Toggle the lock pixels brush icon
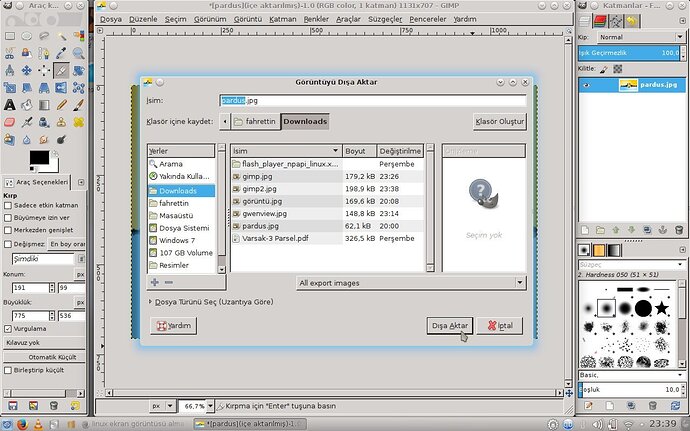This screenshot has width=690, height=431. [x=604, y=69]
